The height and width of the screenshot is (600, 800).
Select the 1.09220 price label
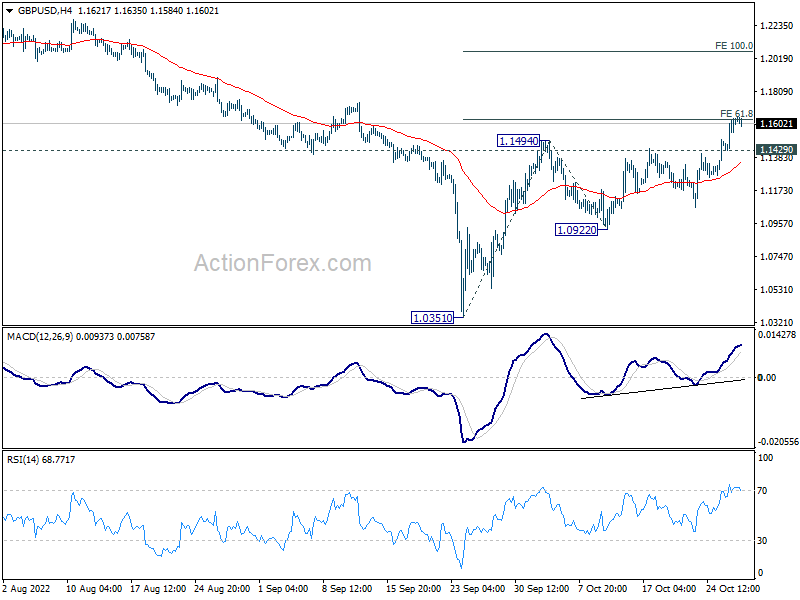click(x=577, y=230)
